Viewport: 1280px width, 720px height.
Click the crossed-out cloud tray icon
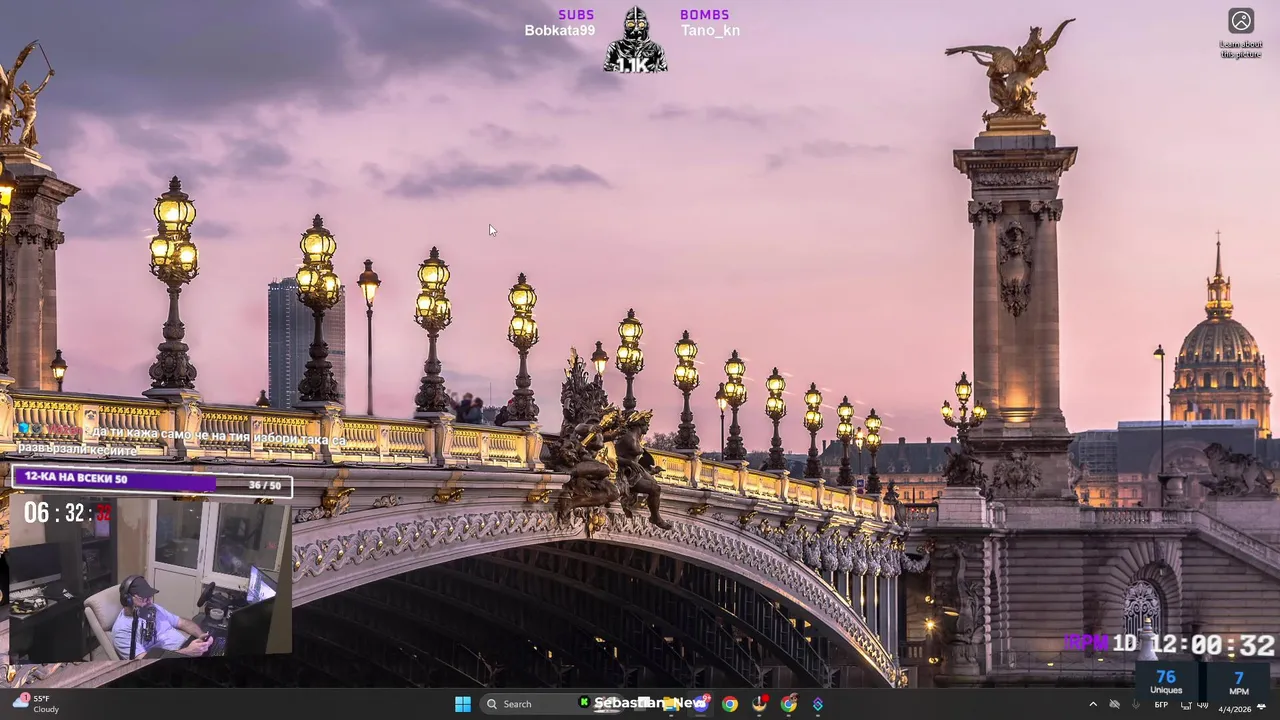[1114, 705]
